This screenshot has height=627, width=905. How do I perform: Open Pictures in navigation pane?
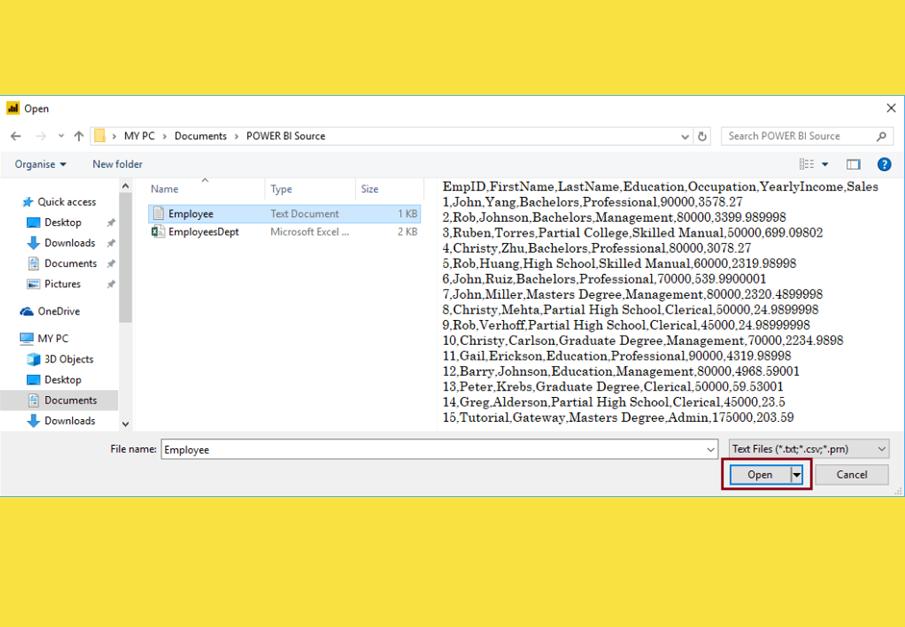point(62,284)
